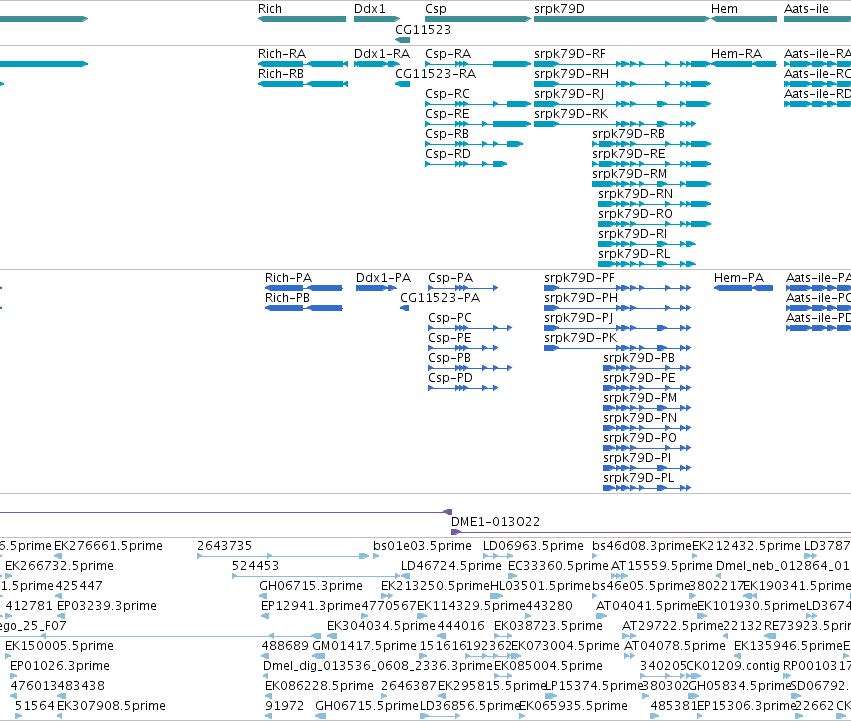This screenshot has height=721, width=851.
Task: Click the CG11523-RA transcript
Action: pyautogui.click(x=435, y=74)
